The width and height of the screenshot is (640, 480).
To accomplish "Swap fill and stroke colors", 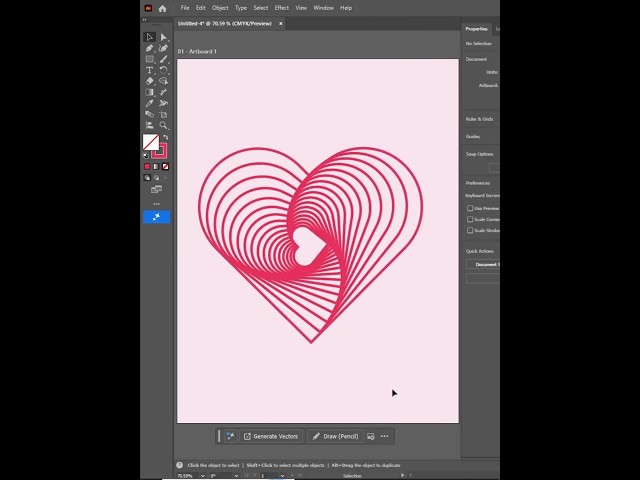I will (165, 137).
